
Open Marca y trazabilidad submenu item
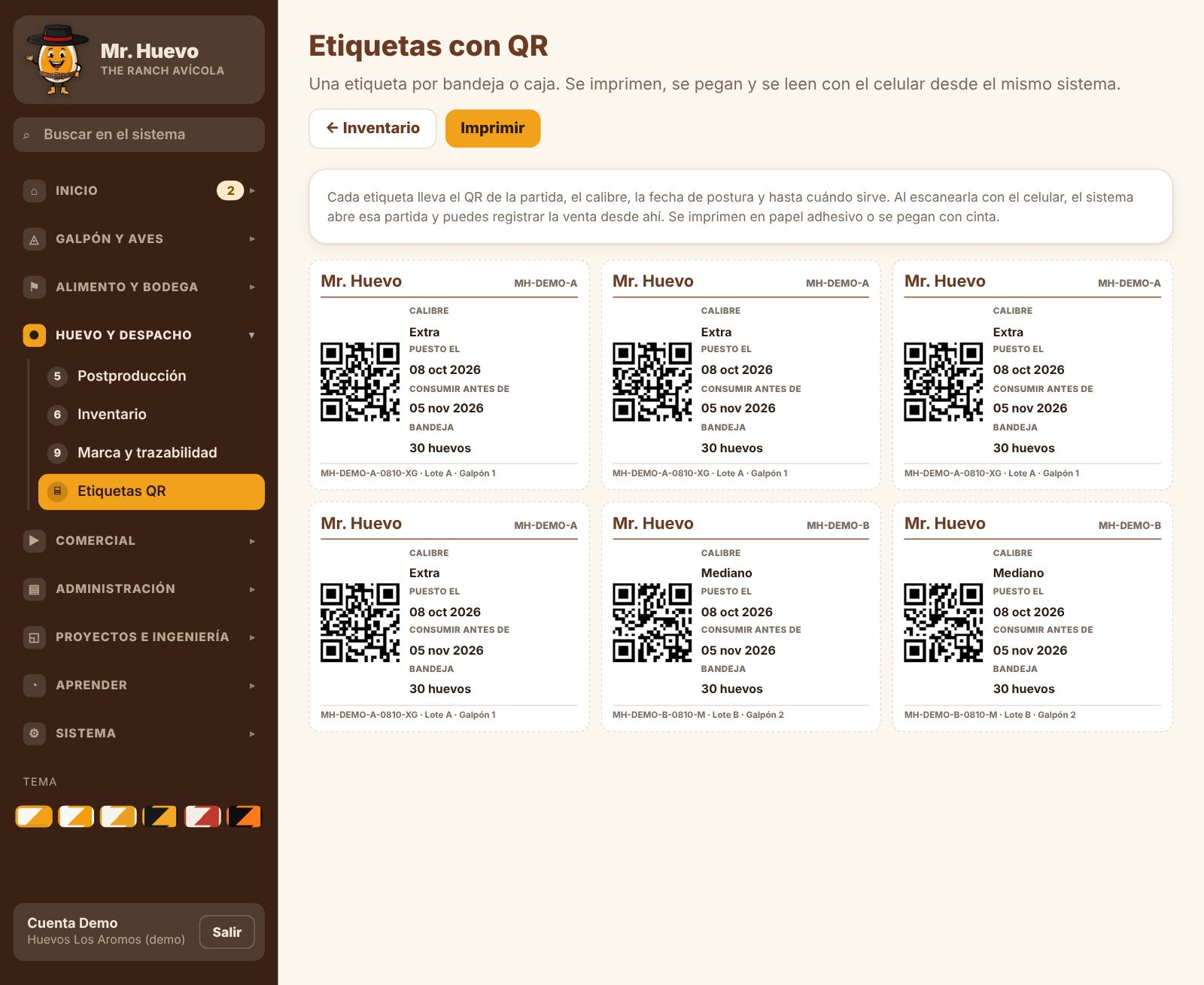click(151, 453)
